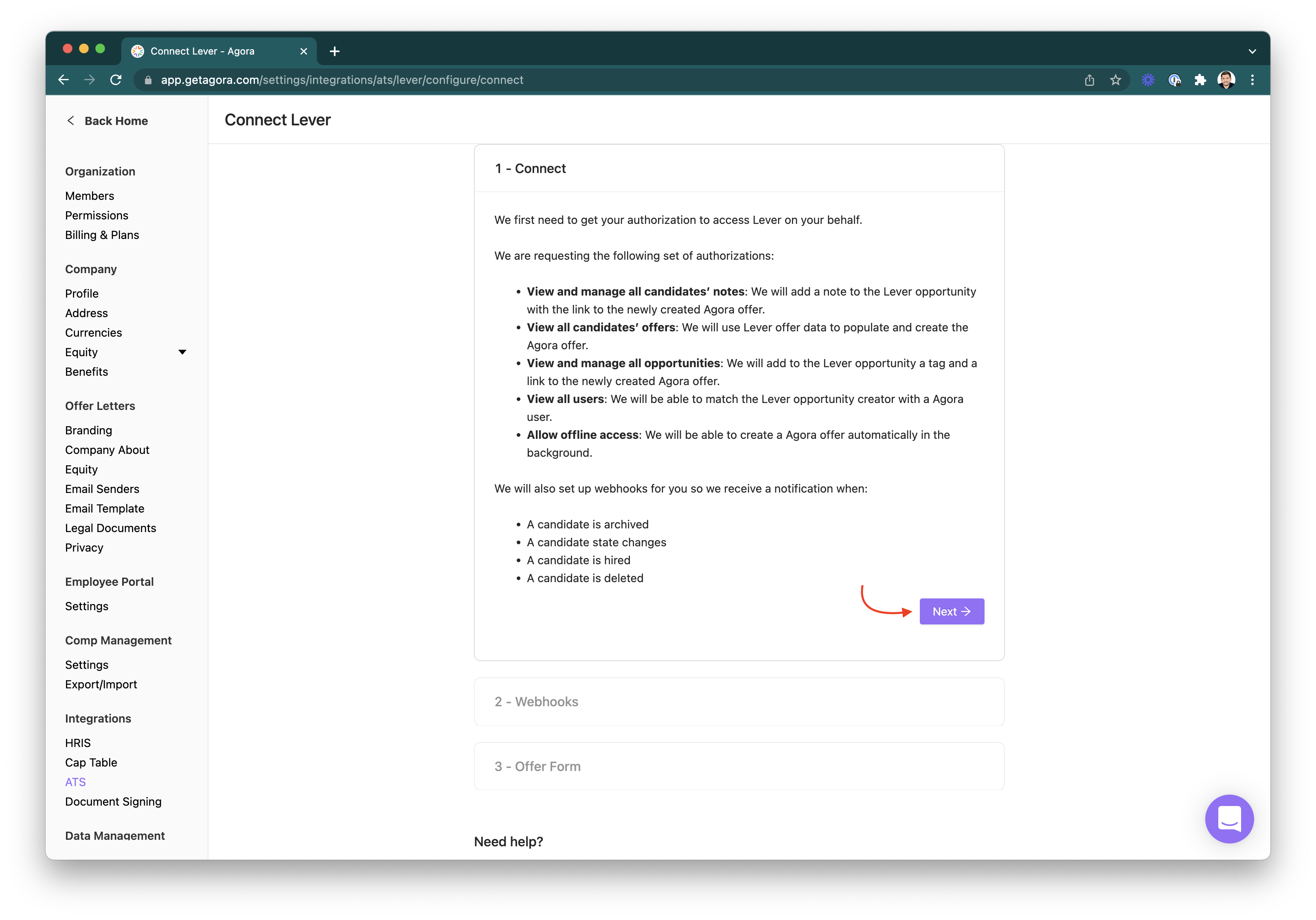This screenshot has width=1316, height=920.
Task: Click the Data Management section heading
Action: pyautogui.click(x=115, y=835)
